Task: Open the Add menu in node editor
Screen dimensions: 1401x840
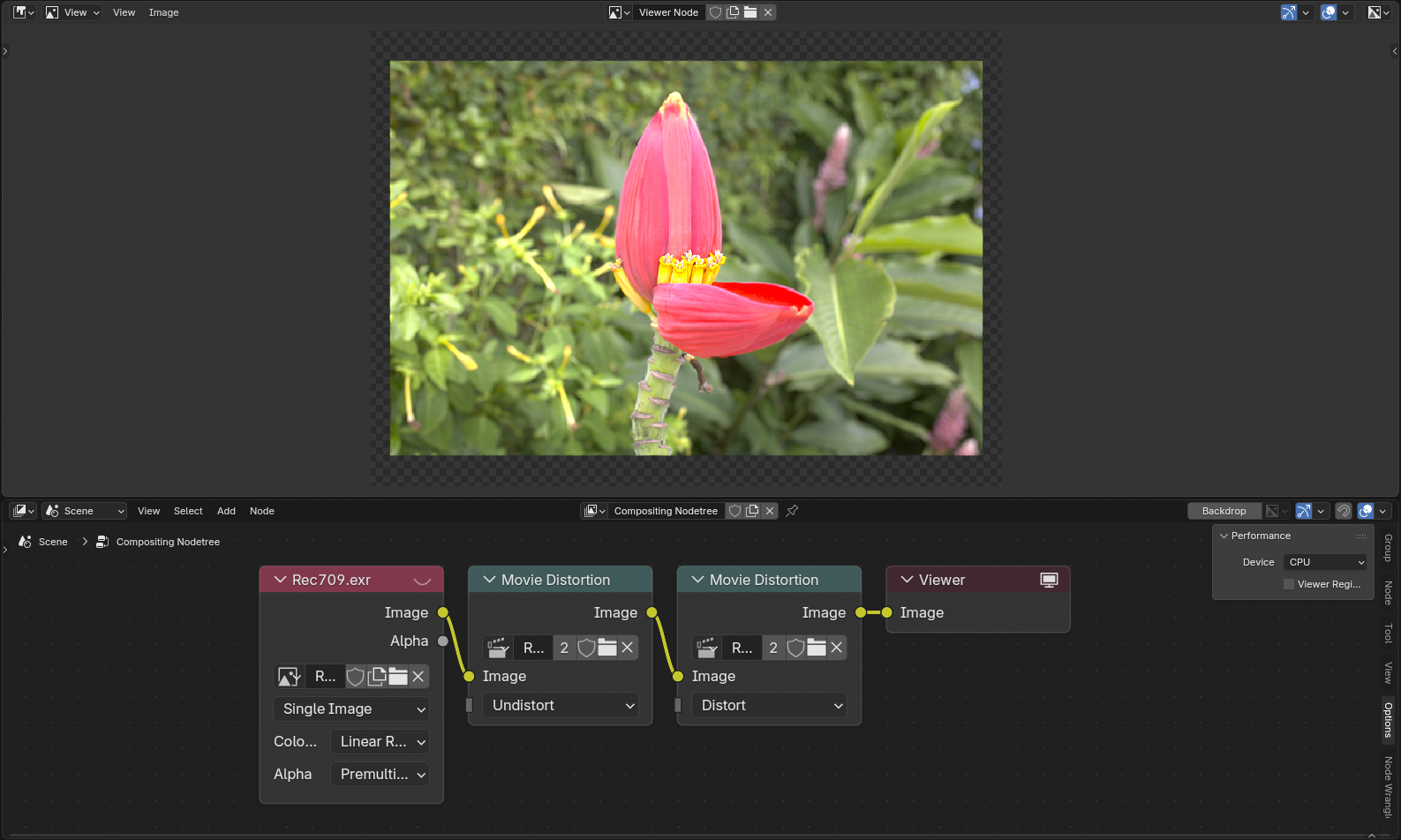Action: (x=226, y=511)
